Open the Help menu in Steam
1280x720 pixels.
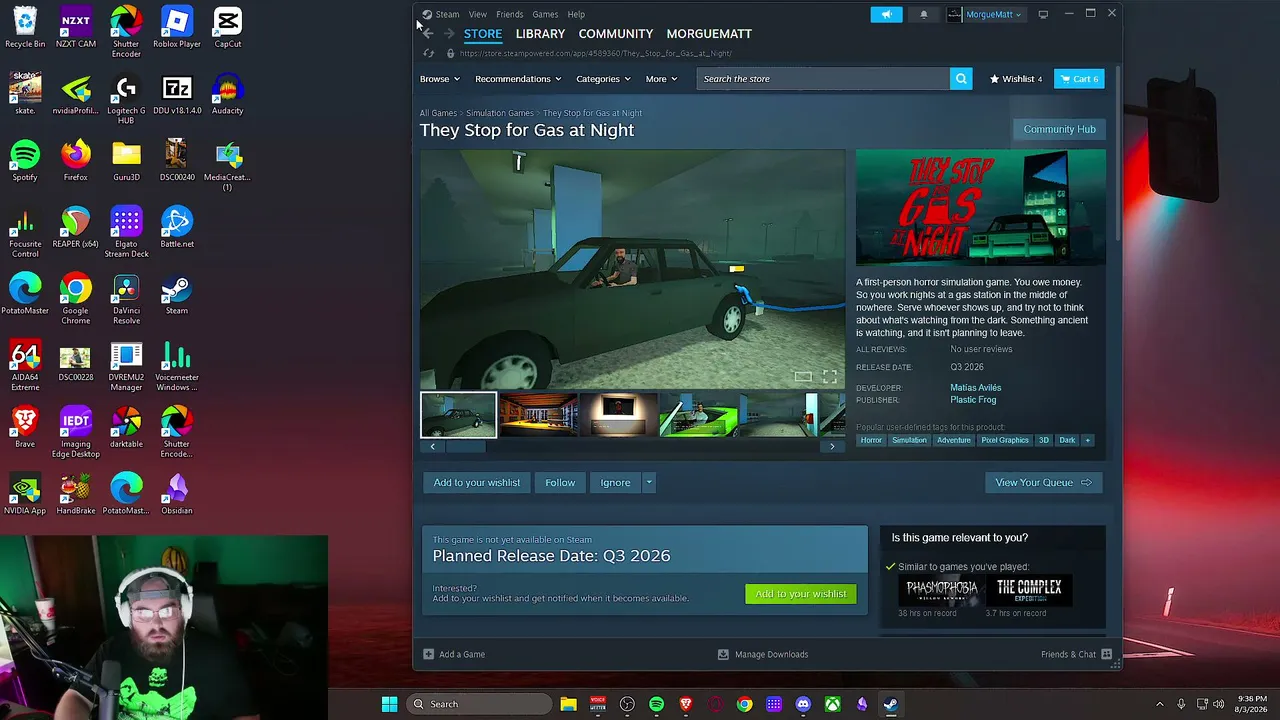[576, 14]
